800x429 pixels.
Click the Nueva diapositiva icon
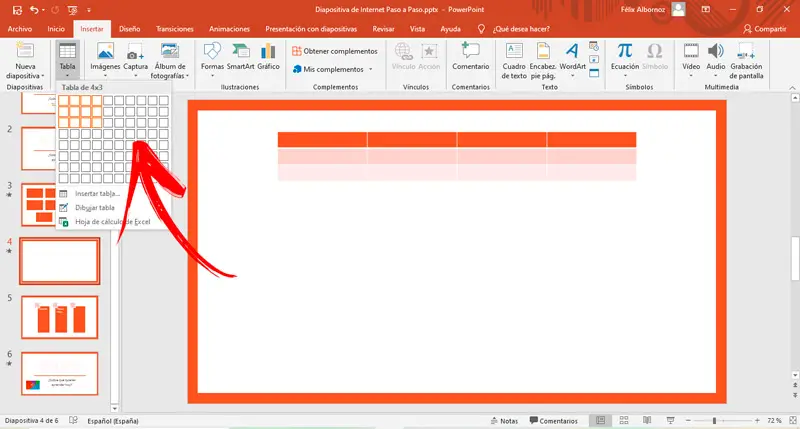[x=25, y=51]
